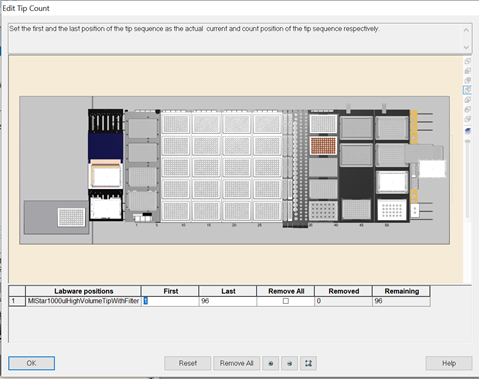This screenshot has height=379, width=479.
Task: Click the zoom in deck view button
Action: pyautogui.click(x=271, y=363)
